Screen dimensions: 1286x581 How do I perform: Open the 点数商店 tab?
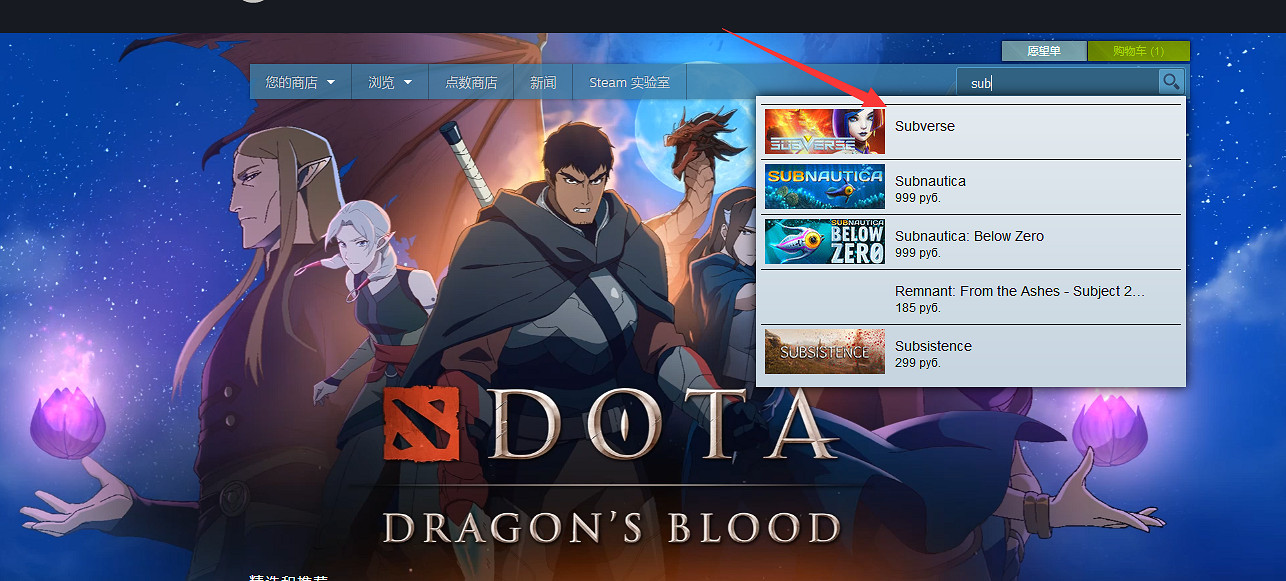coord(470,83)
